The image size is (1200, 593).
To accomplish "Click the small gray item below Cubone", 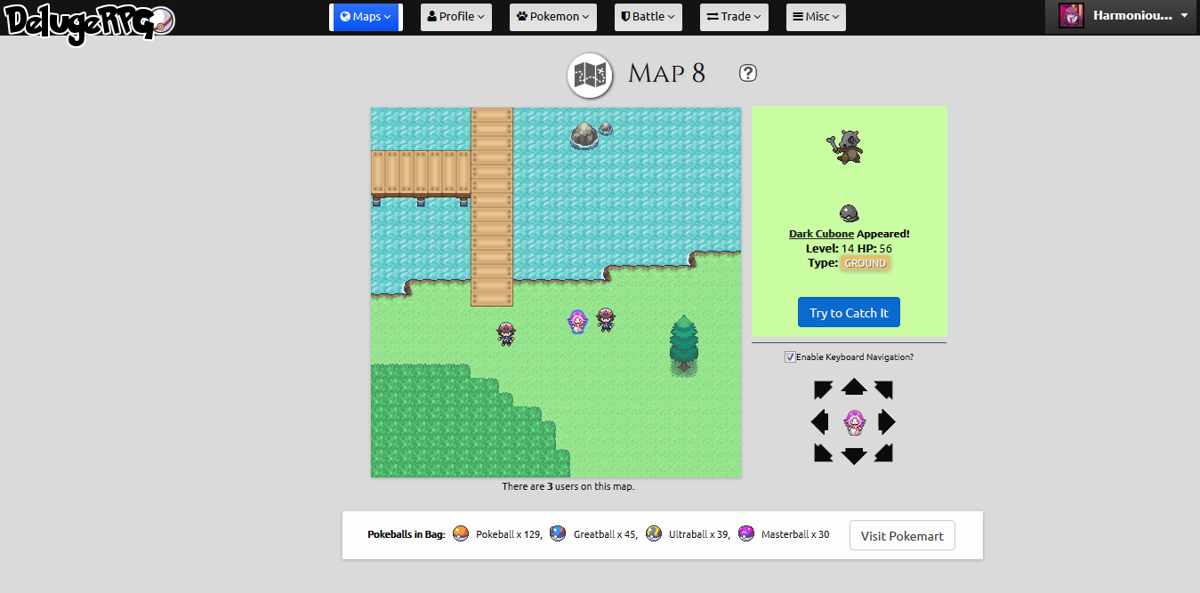I will pos(849,212).
